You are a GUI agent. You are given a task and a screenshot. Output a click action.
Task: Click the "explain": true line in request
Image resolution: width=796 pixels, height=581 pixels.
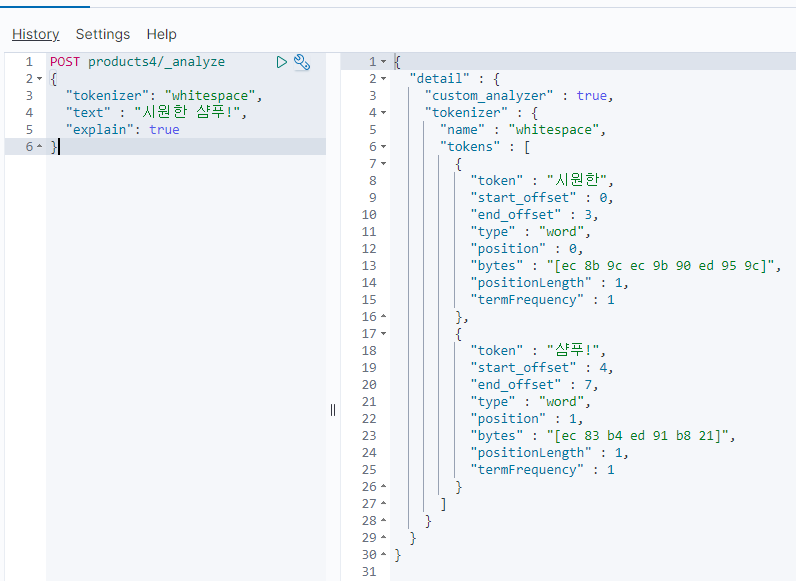click(122, 130)
